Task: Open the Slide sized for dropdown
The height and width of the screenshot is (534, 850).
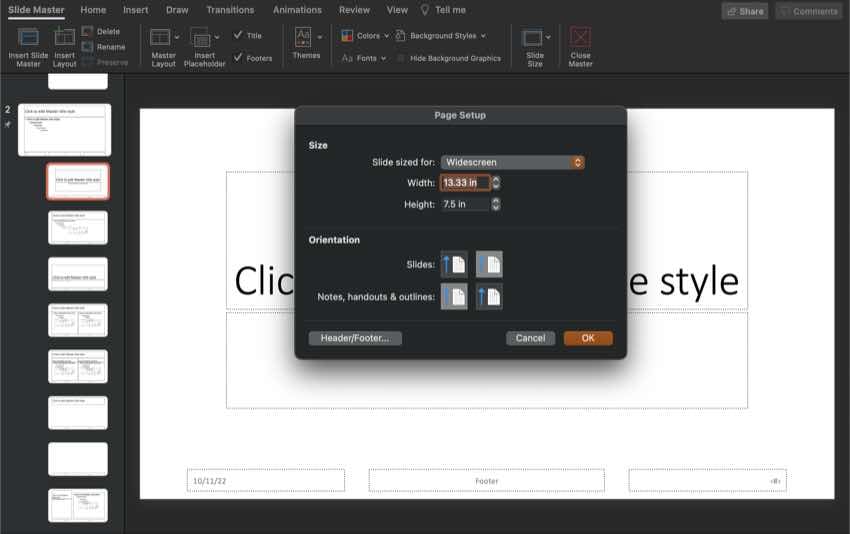Action: [513, 162]
